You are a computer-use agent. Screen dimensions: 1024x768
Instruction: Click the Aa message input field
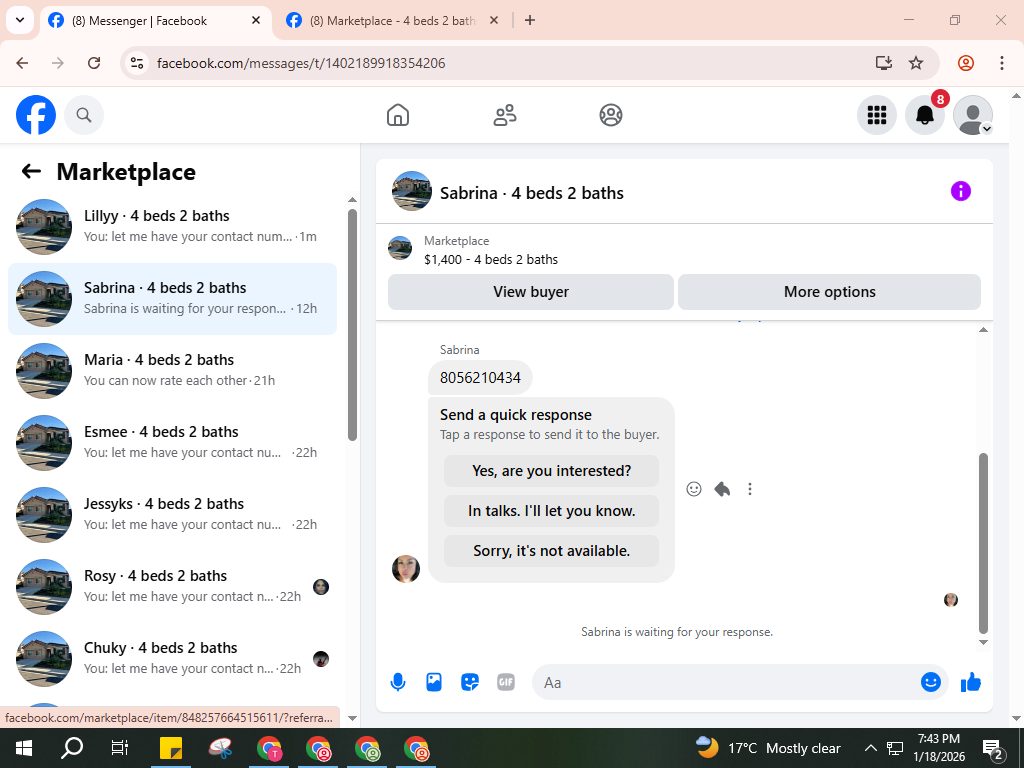pos(725,682)
